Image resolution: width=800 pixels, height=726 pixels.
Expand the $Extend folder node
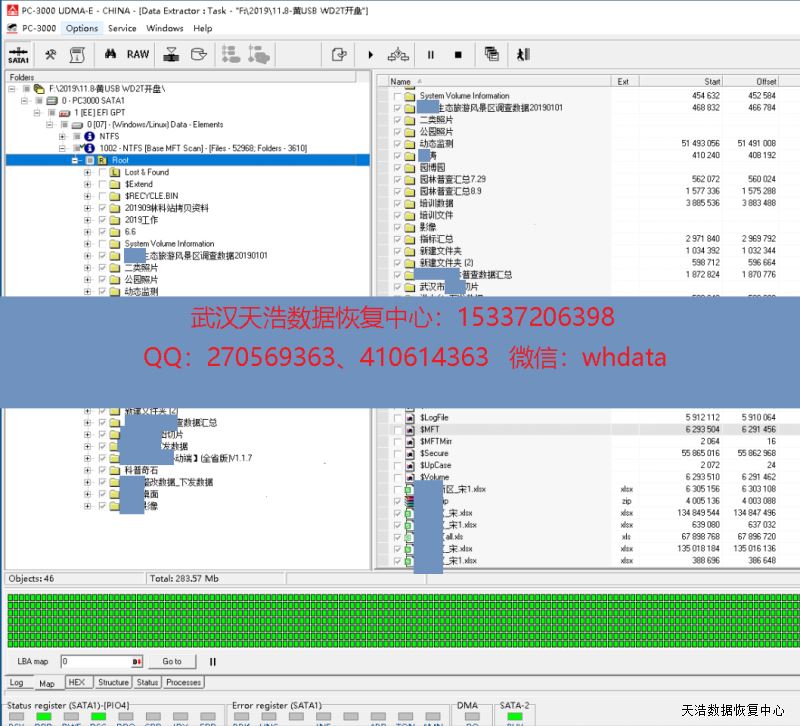[x=88, y=184]
